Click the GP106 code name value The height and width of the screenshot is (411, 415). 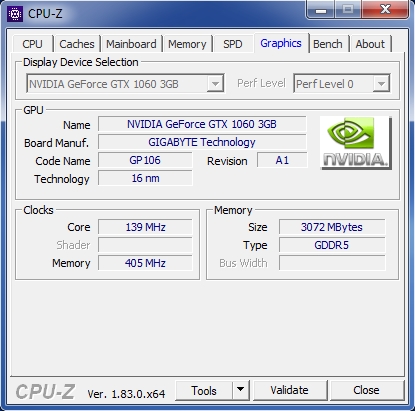coord(145,160)
